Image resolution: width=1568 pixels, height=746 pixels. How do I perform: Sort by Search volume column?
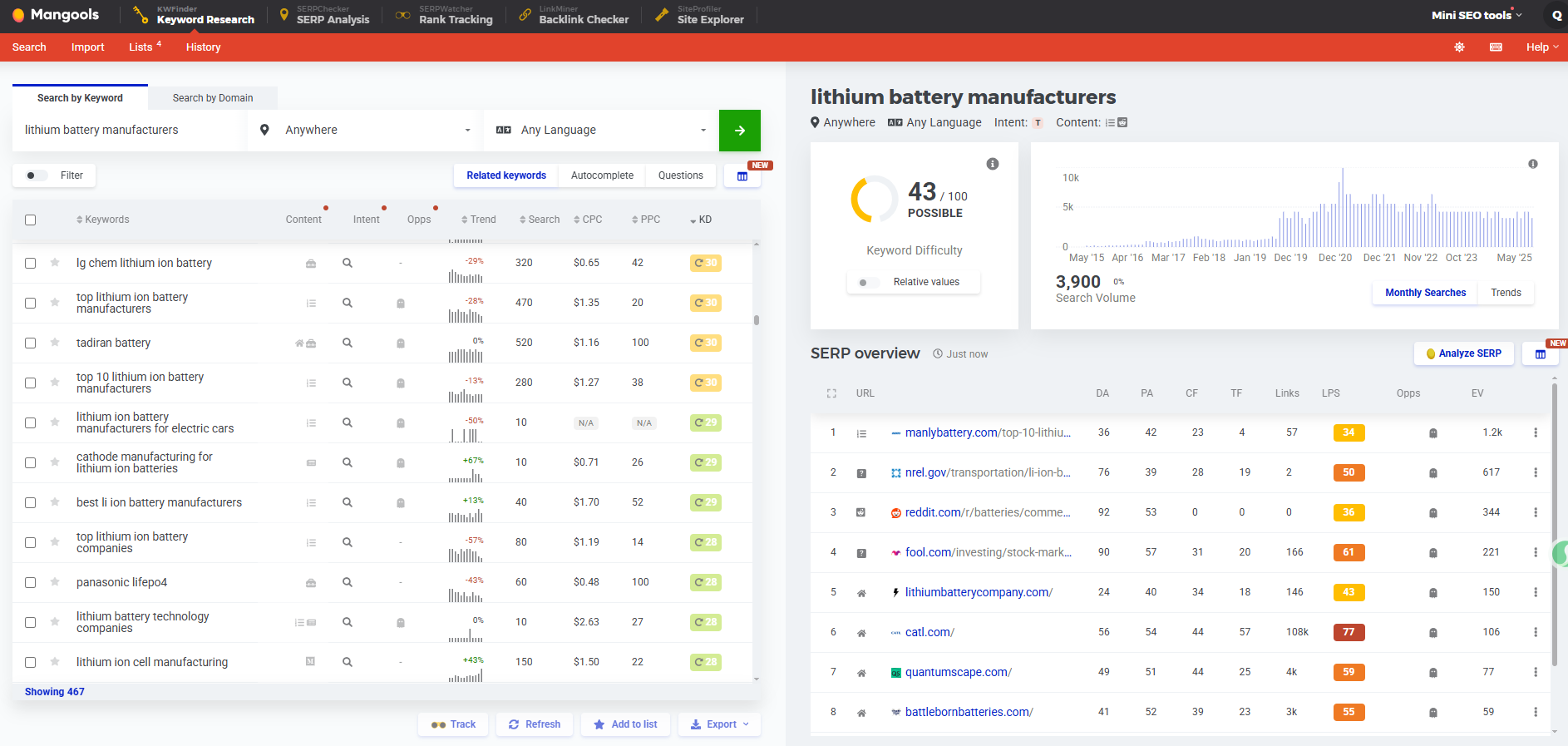click(540, 220)
